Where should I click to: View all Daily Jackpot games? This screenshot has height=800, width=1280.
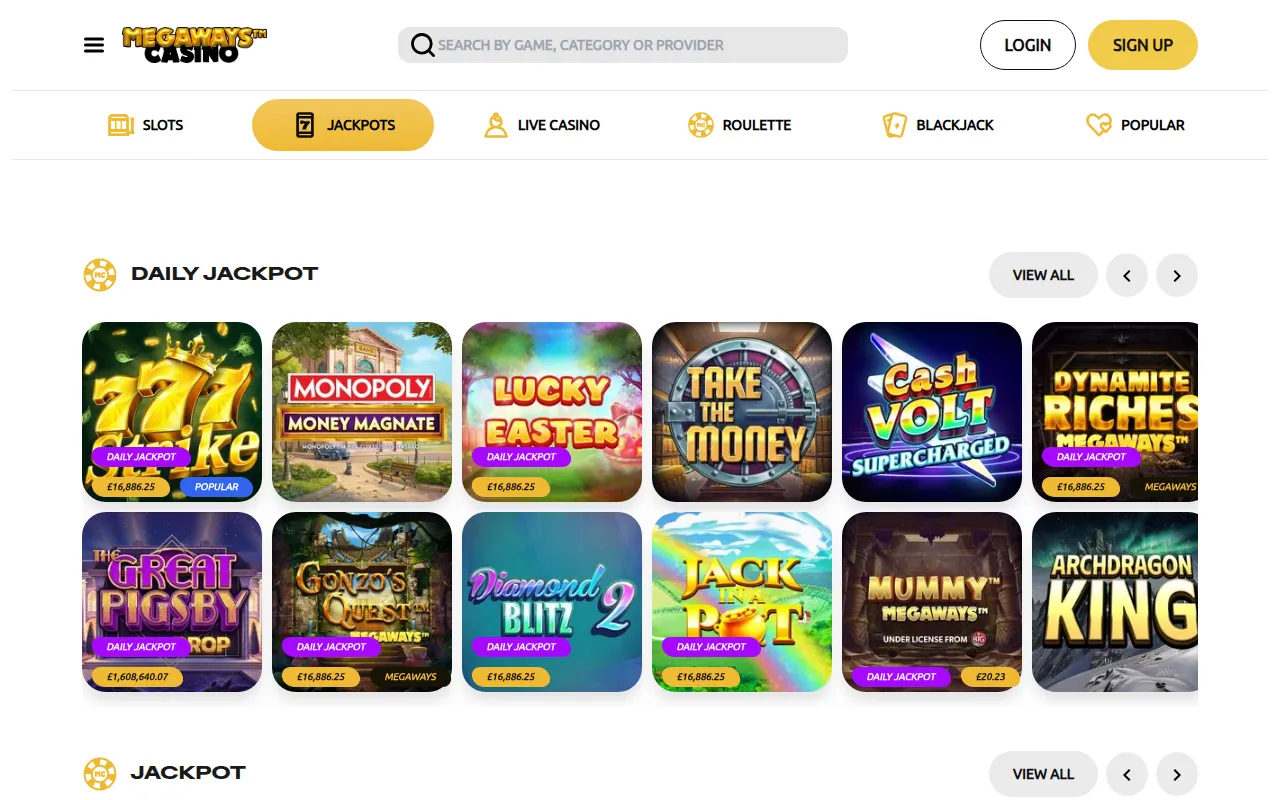1043,275
